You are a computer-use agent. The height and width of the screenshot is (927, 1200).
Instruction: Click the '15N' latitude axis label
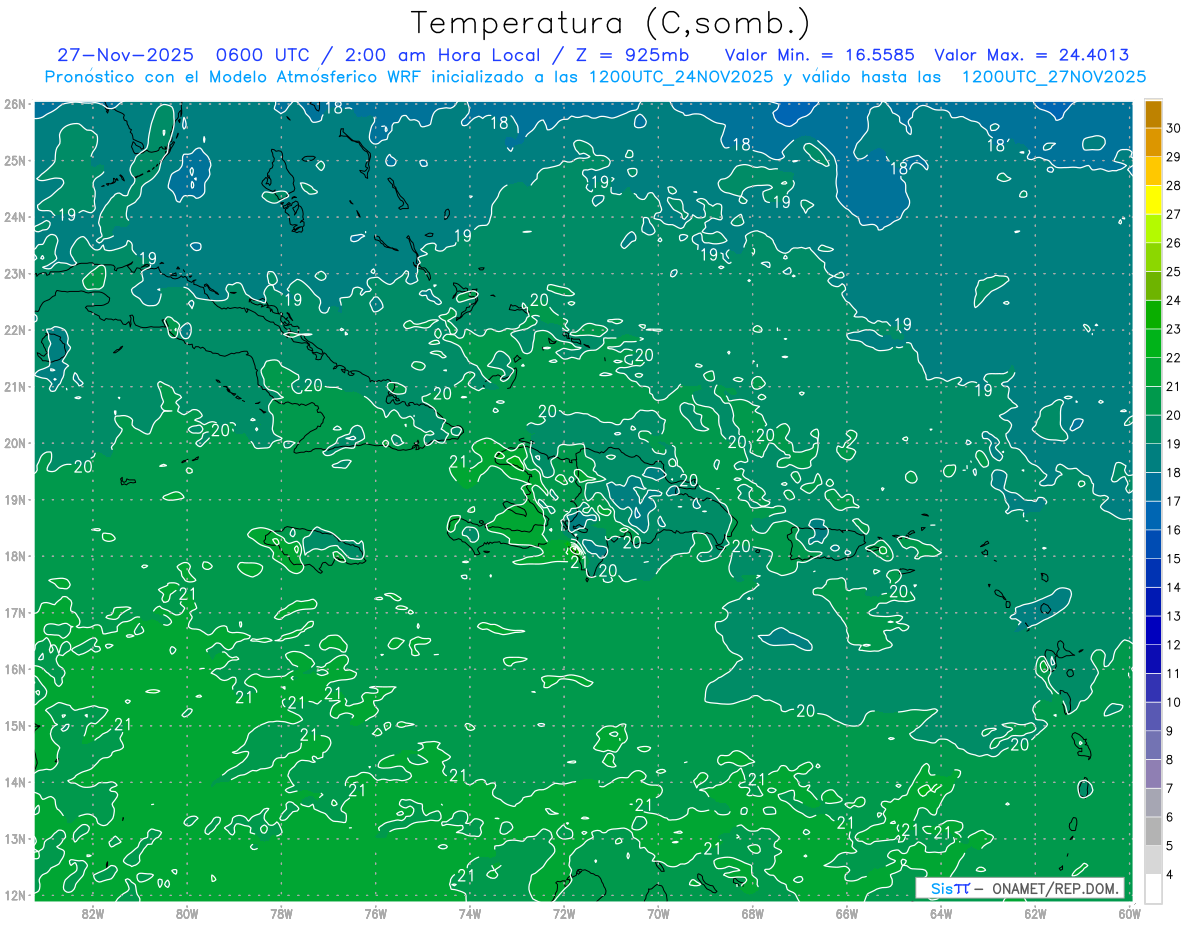point(15,725)
